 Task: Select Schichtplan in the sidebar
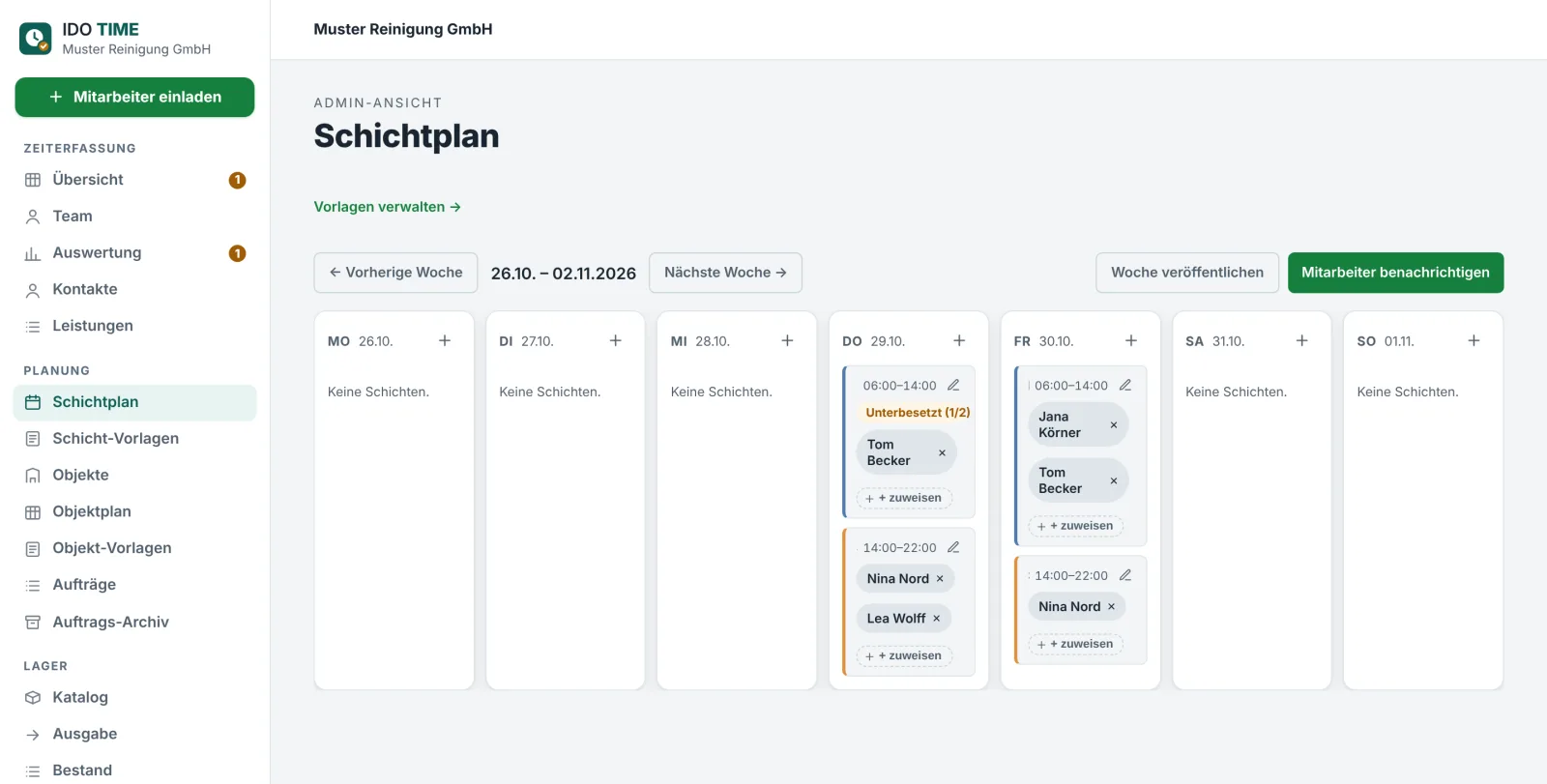pos(134,402)
